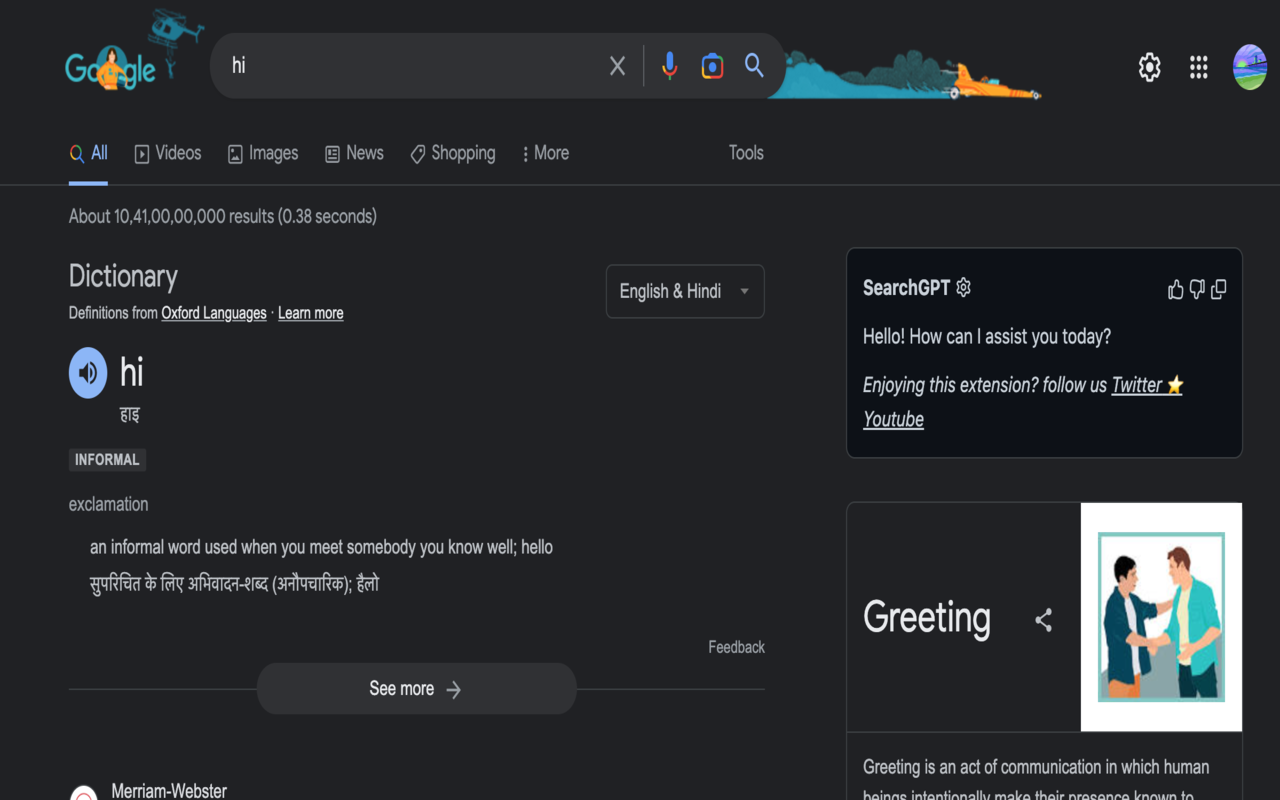Open the Tools option
1280x800 pixels.
point(746,153)
